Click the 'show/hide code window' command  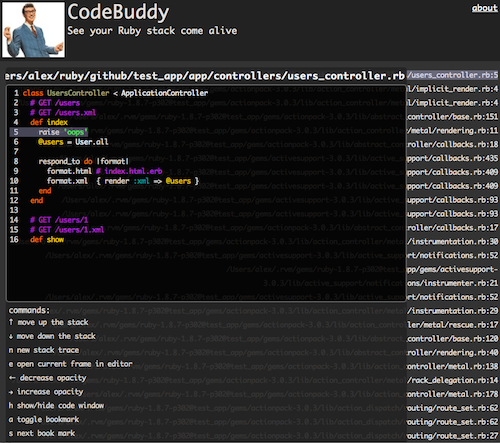[56, 406]
